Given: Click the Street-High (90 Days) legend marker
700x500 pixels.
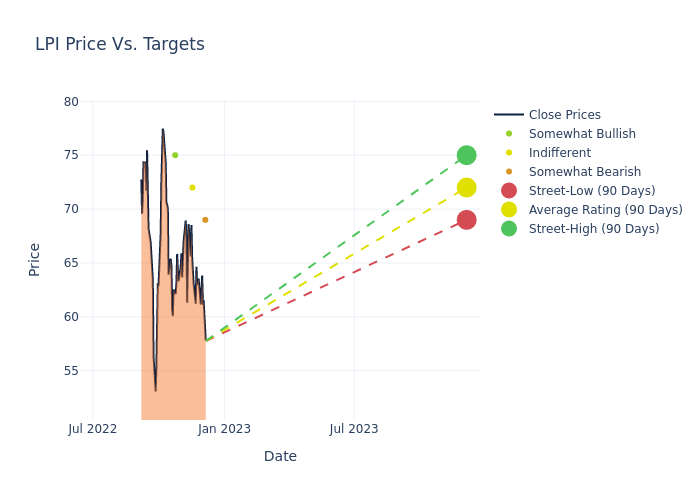Looking at the screenshot, I should click(x=509, y=229).
